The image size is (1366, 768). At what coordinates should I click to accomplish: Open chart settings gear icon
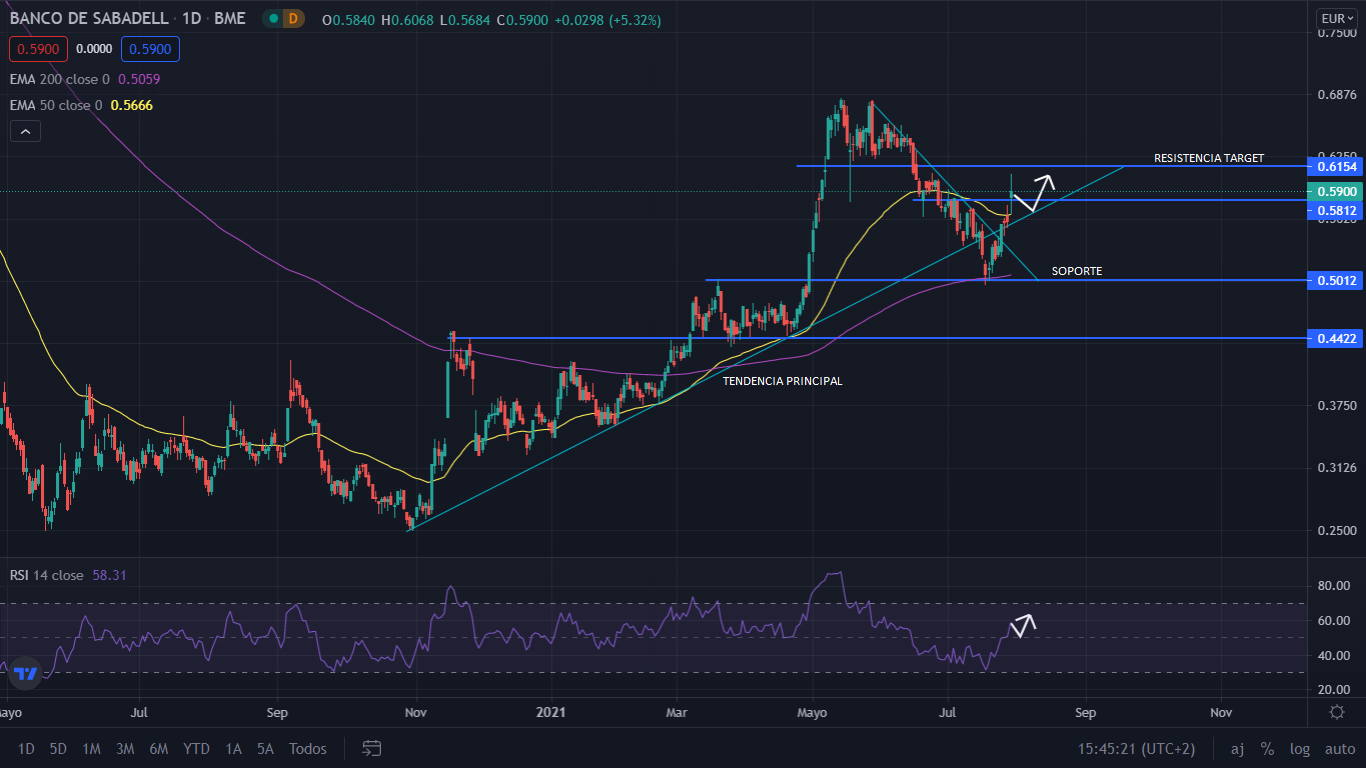[x=1337, y=712]
